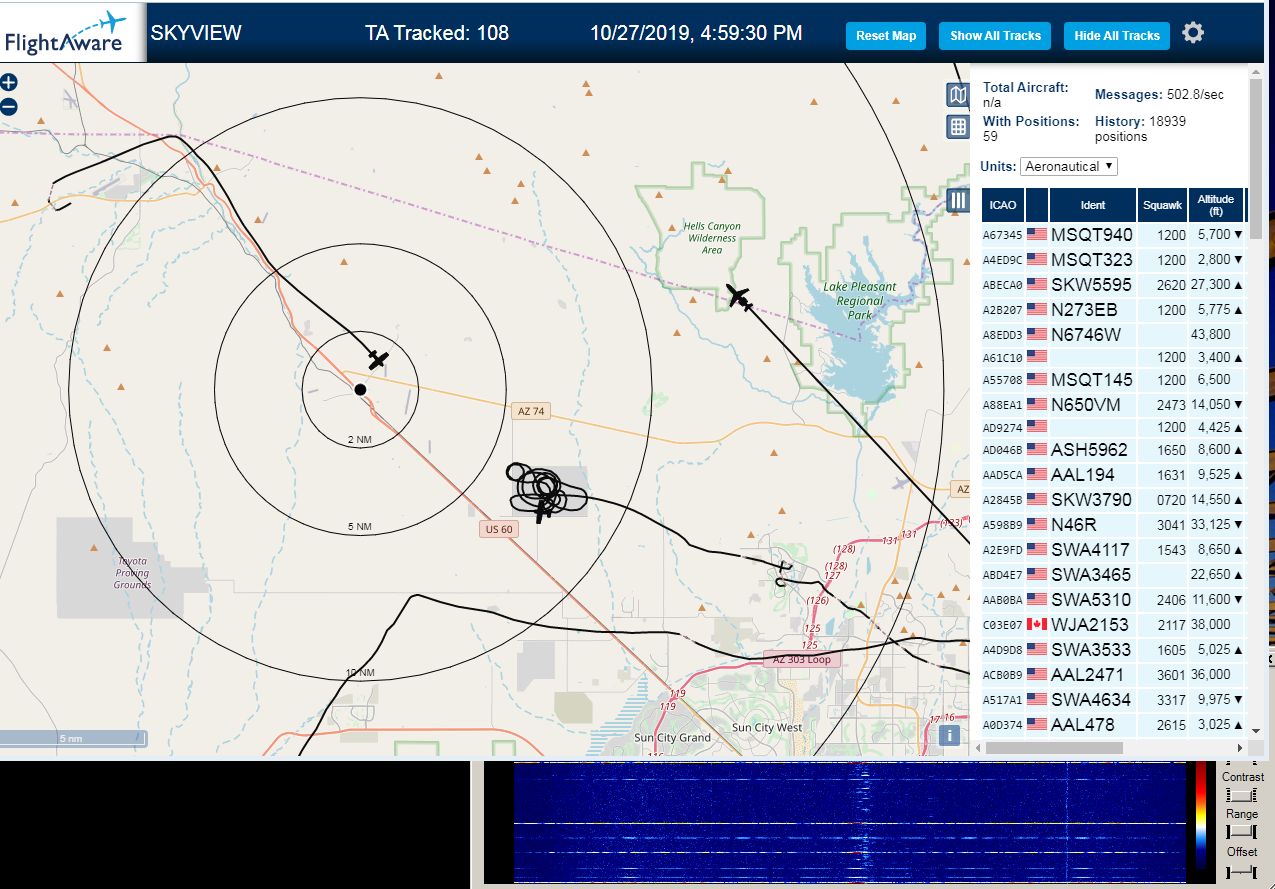Image resolution: width=1275 pixels, height=889 pixels.
Task: Click the FlightAware logo
Action: (x=73, y=33)
